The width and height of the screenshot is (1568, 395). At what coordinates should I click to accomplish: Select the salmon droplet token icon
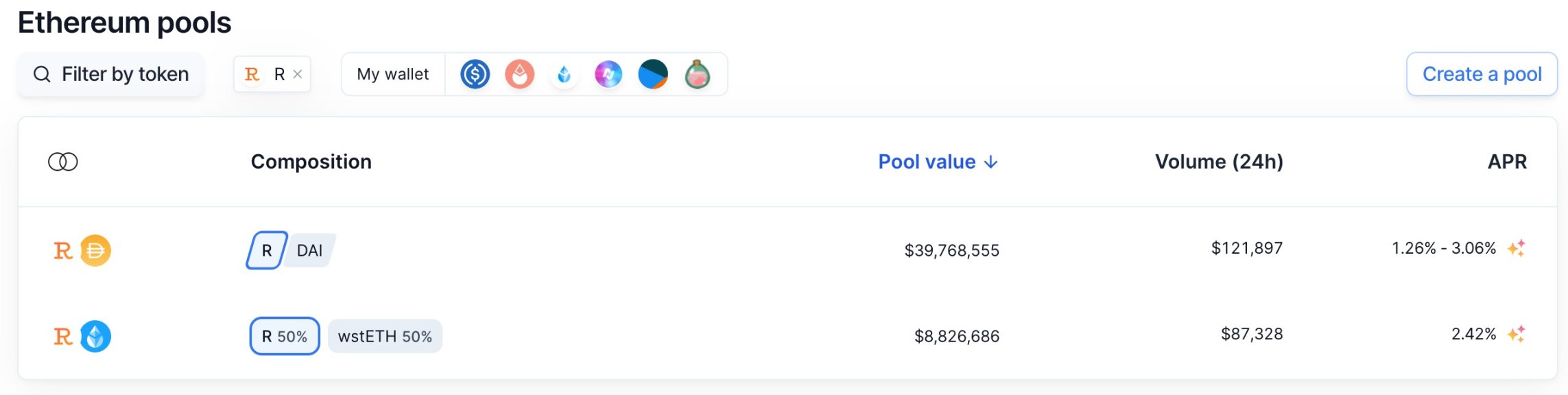pyautogui.click(x=519, y=74)
